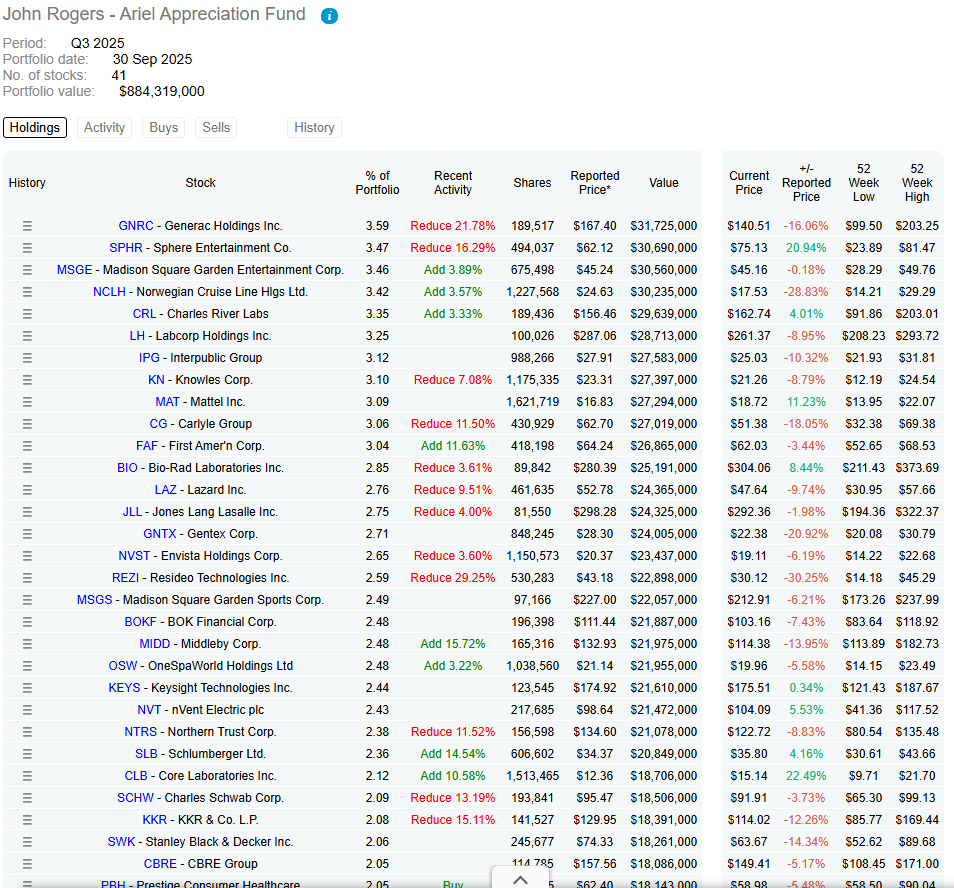
Task: Select the Holdings tab
Action: click(x=35, y=128)
